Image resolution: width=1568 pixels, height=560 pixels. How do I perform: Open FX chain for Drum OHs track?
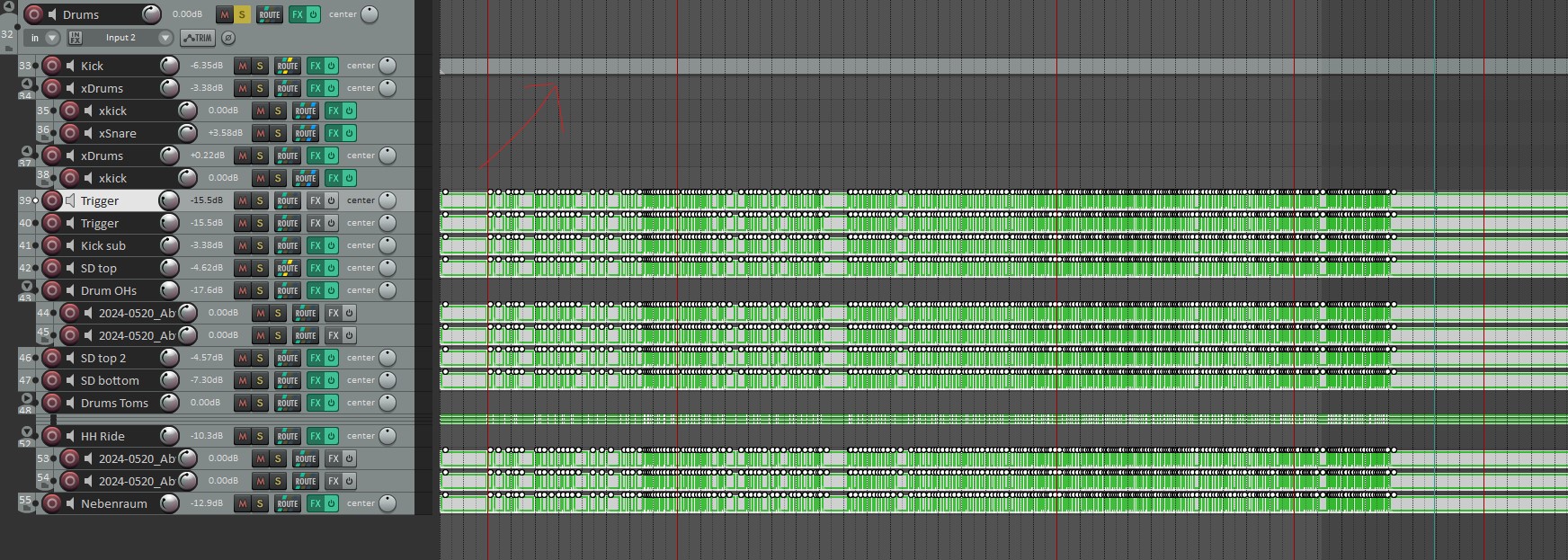315,290
